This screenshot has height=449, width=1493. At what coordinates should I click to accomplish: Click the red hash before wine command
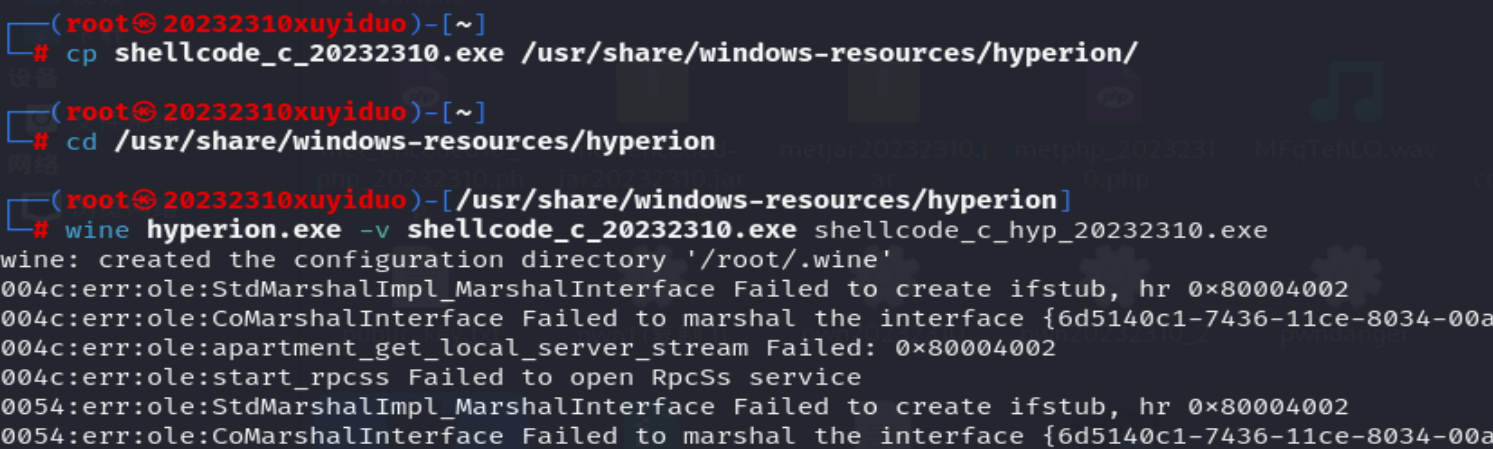pyautogui.click(x=41, y=231)
